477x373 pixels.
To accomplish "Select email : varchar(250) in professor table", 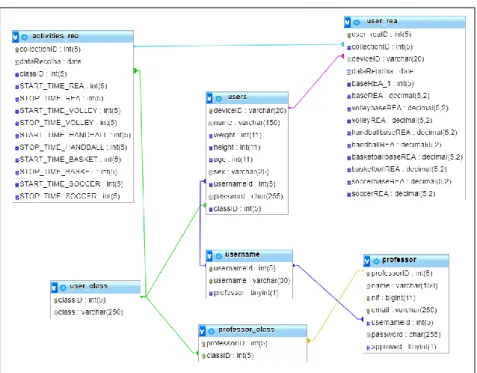I will tap(402, 310).
